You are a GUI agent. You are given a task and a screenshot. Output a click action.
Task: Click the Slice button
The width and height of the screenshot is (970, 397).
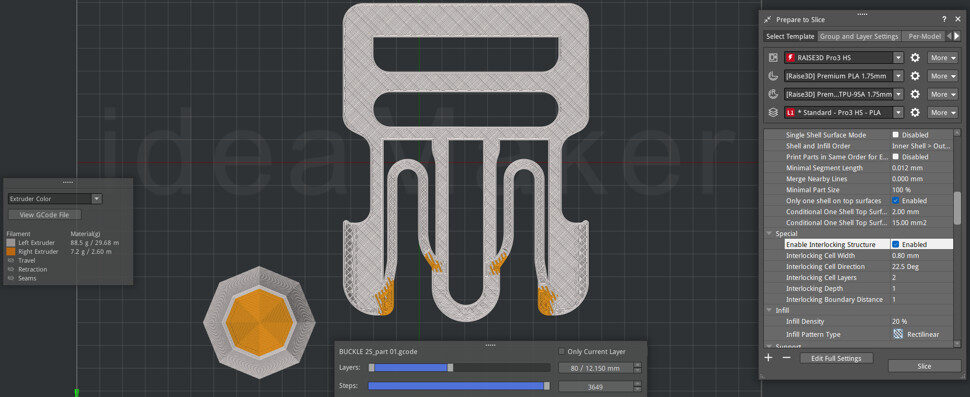924,366
